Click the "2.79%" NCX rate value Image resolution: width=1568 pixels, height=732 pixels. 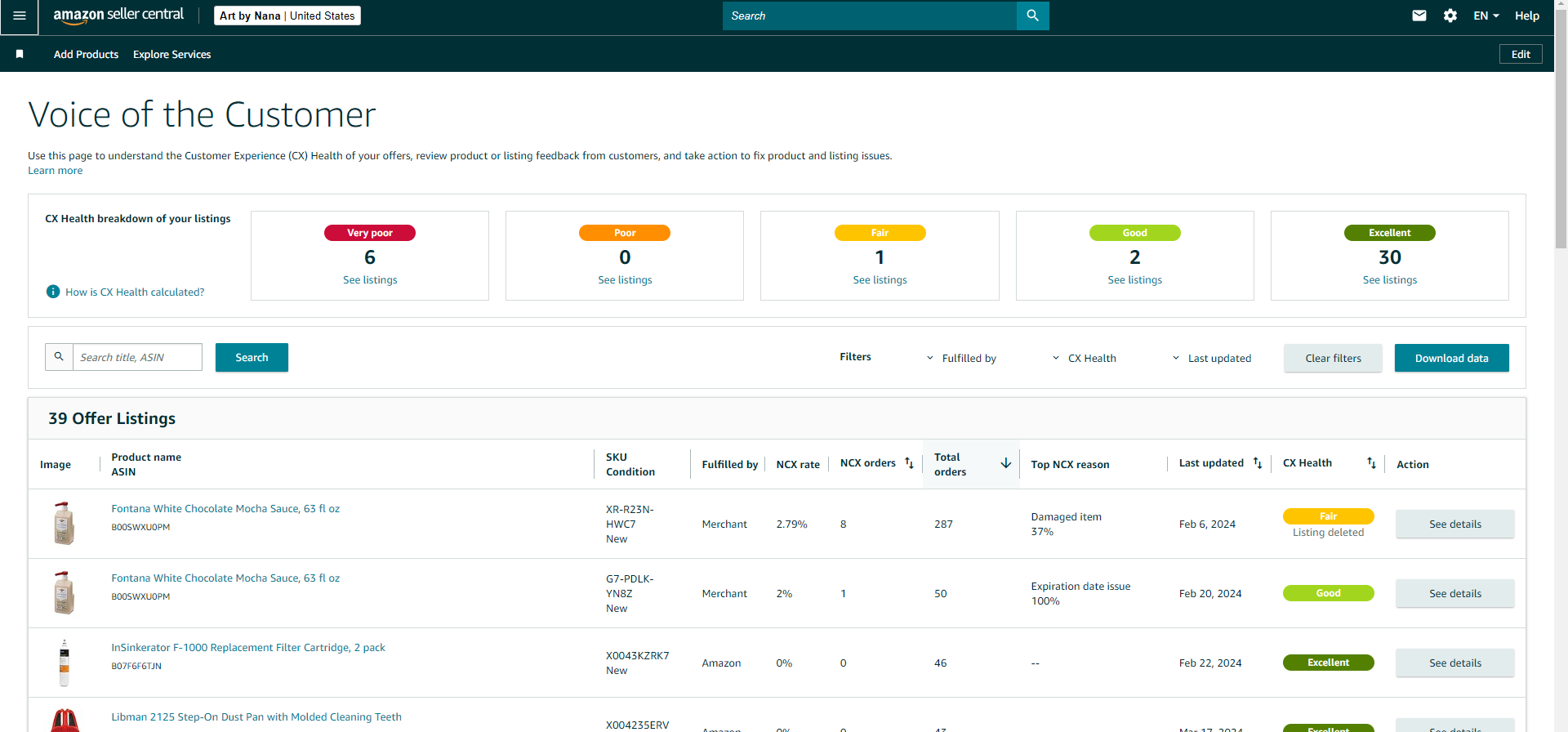(x=791, y=524)
